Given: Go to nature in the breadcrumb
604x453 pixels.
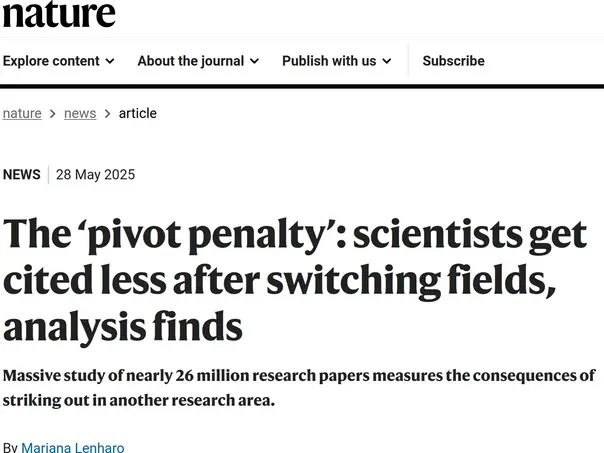Looking at the screenshot, I should point(22,113).
